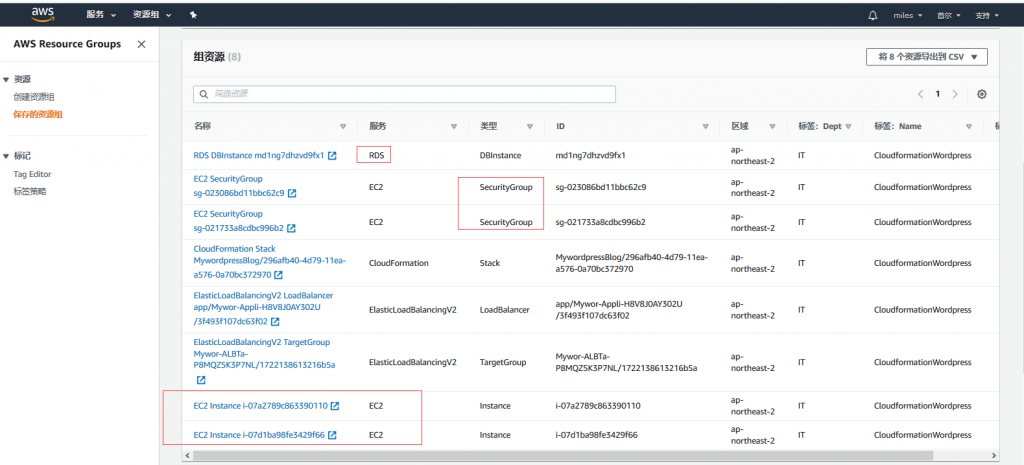Viewport: 1024px width, 465px height.
Task: Open the notifications bell icon
Action: coord(872,15)
